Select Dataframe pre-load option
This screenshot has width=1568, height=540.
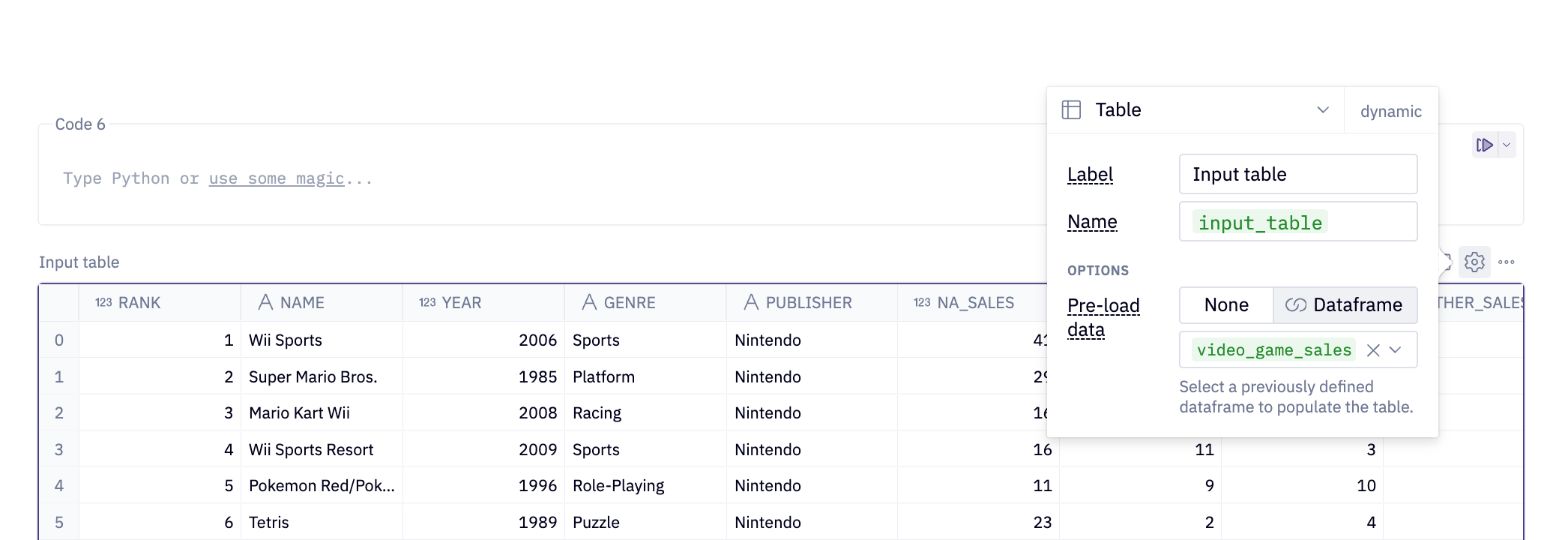coord(1345,305)
